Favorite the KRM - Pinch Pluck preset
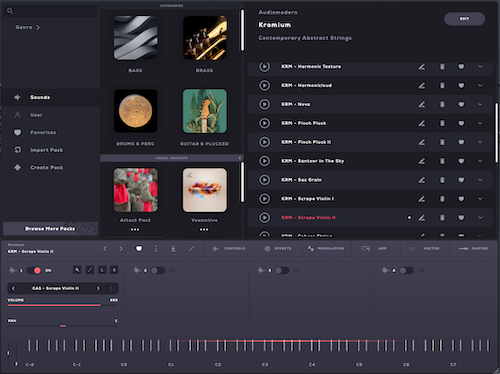The width and height of the screenshot is (500, 374). [x=461, y=123]
